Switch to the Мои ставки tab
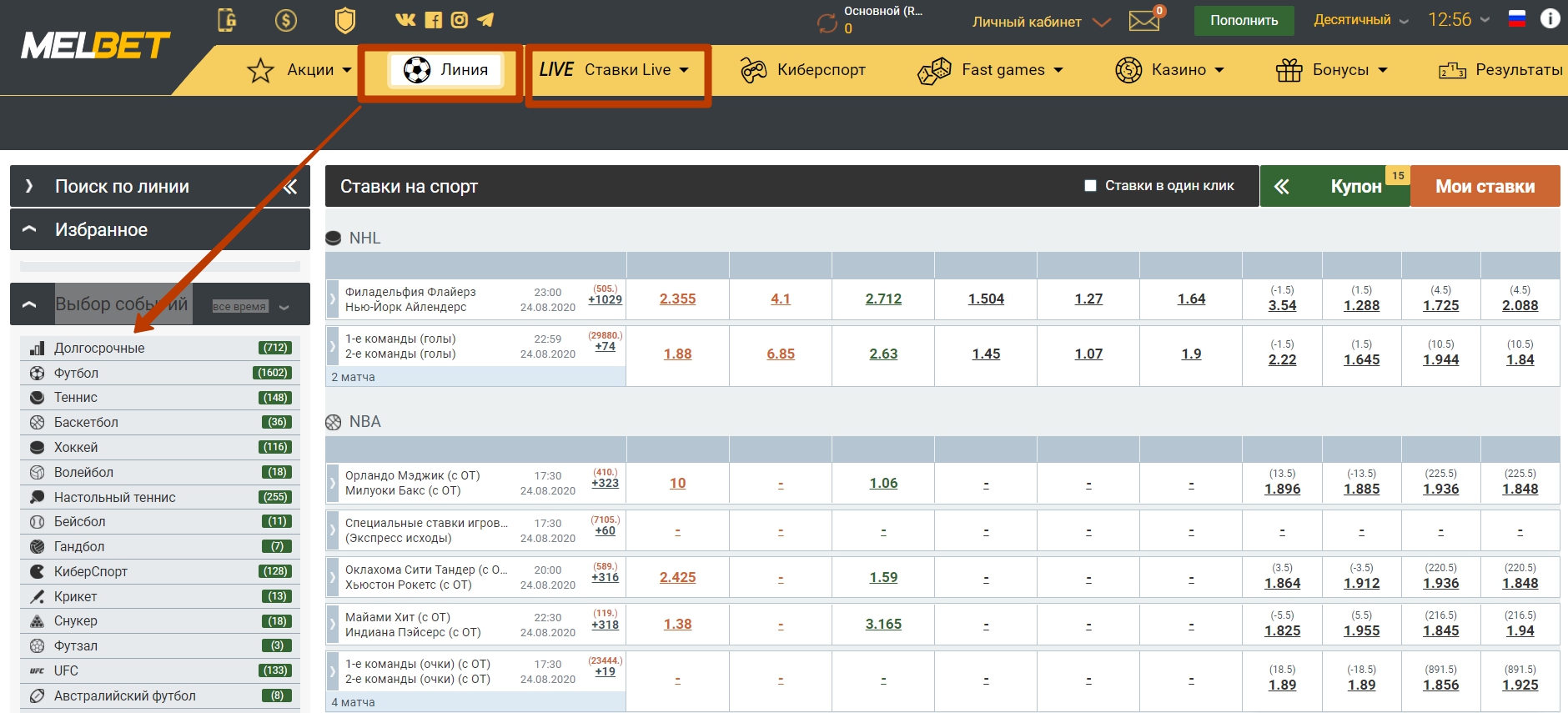Screen dimensions: 1568x713 (1485, 186)
